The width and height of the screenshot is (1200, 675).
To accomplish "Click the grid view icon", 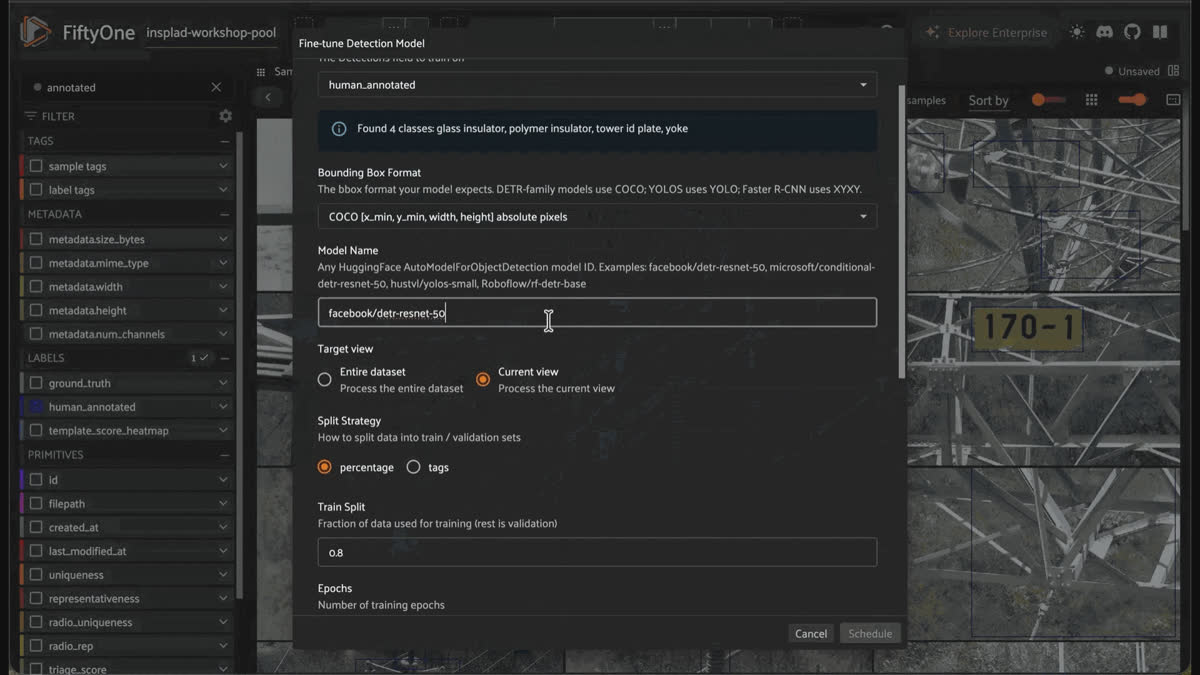I will pyautogui.click(x=1092, y=100).
